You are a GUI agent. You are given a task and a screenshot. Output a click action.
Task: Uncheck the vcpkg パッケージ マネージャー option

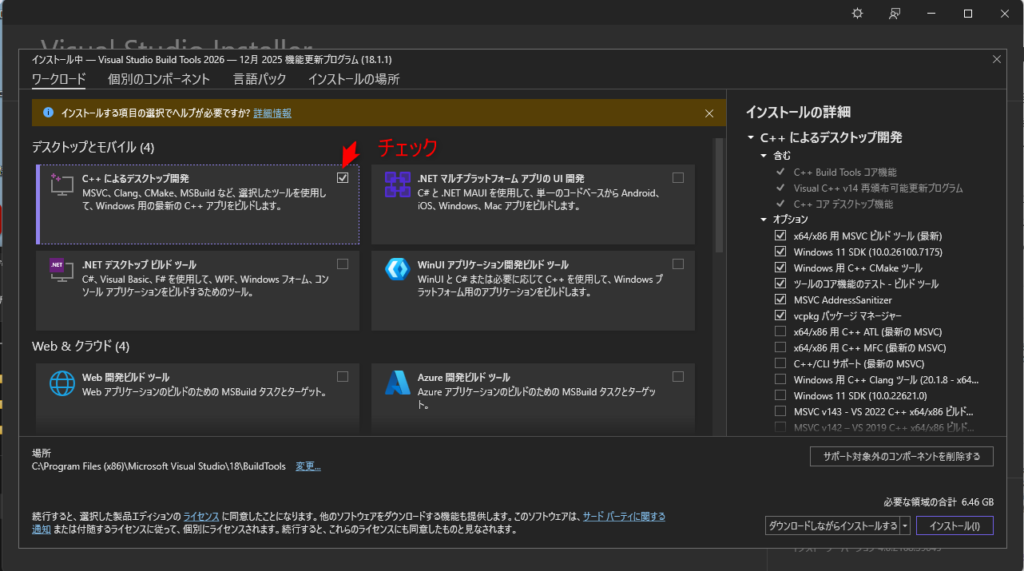[x=780, y=315]
